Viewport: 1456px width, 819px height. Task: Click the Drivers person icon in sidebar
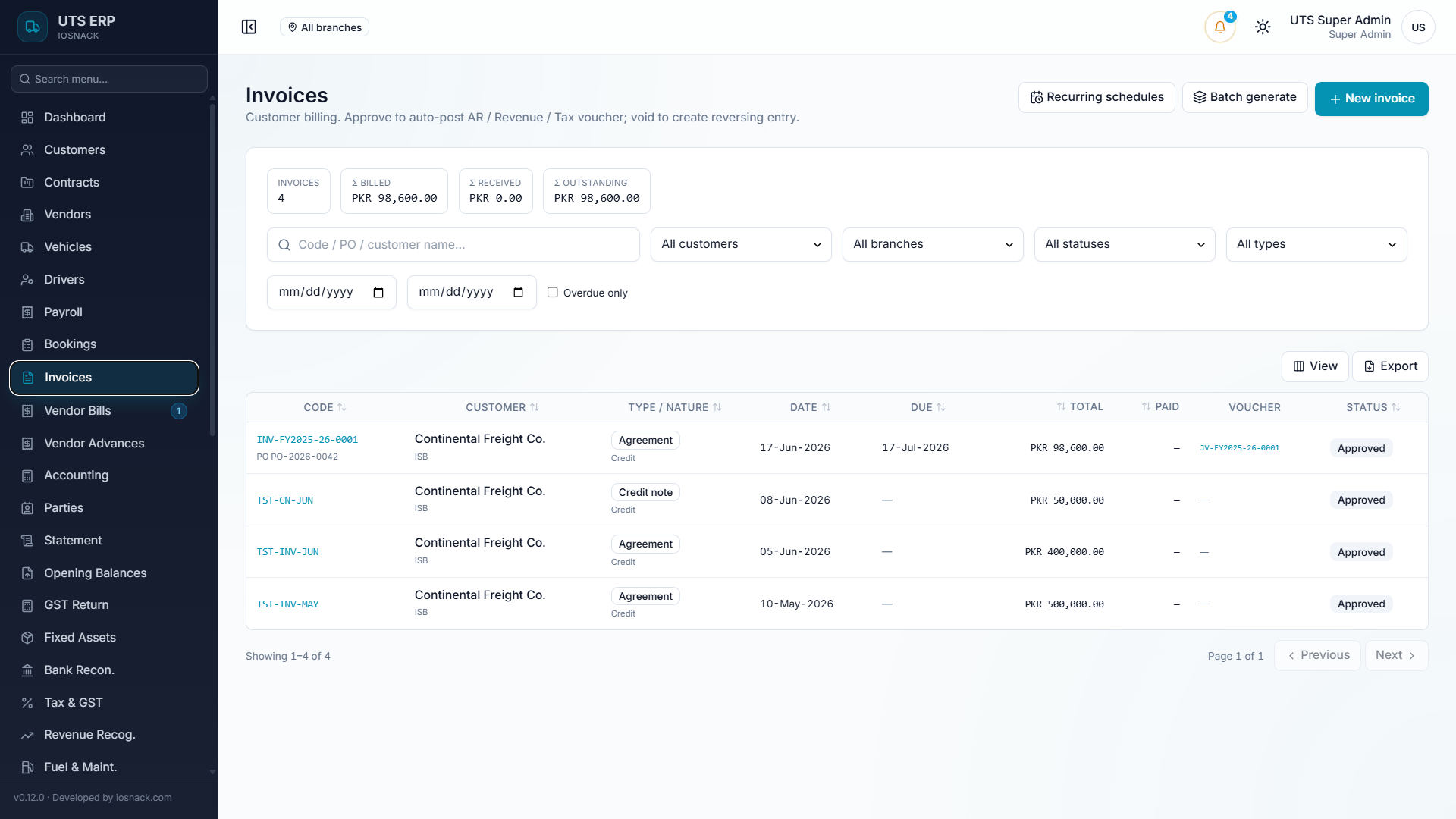pyautogui.click(x=27, y=280)
